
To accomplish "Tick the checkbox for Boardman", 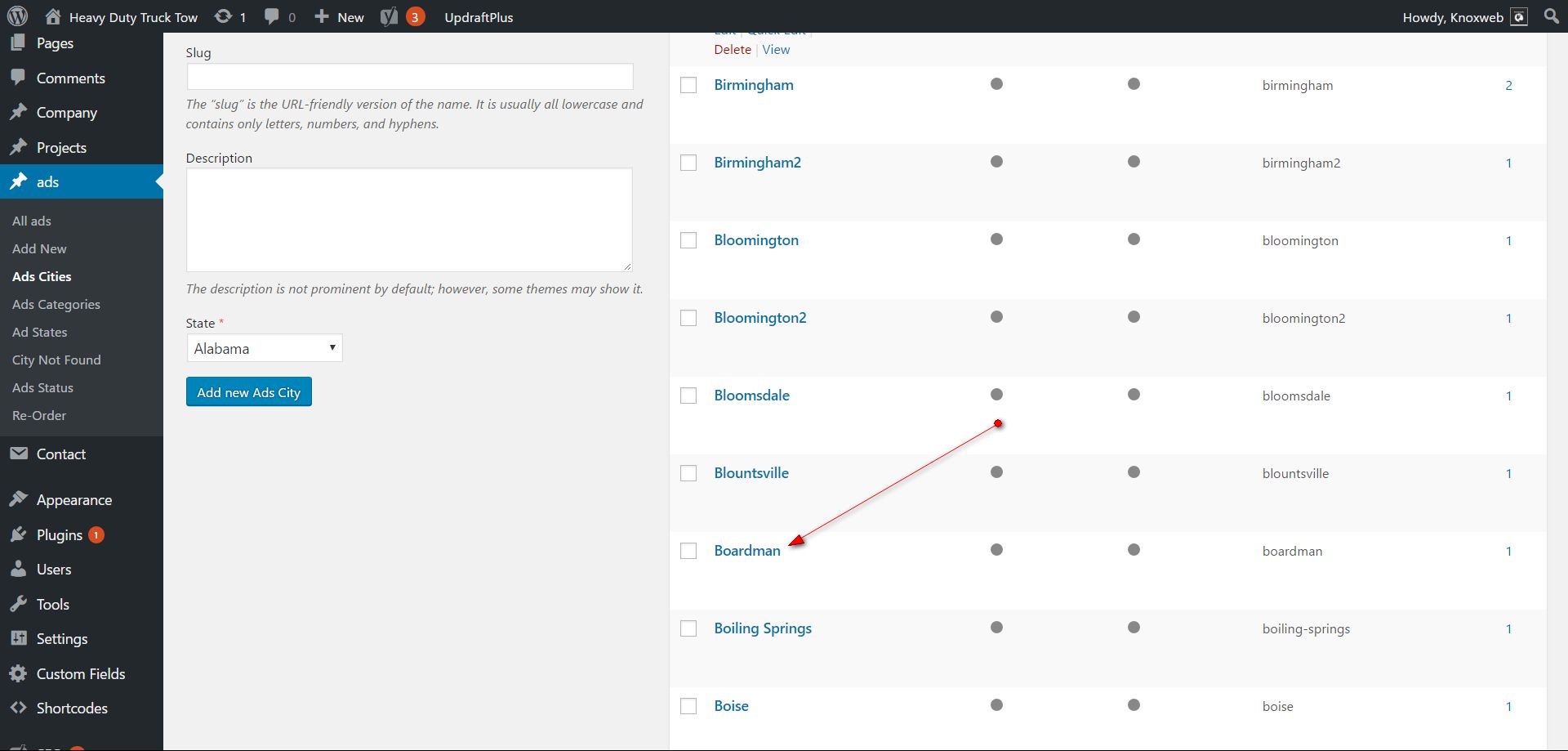I will pyautogui.click(x=688, y=551).
